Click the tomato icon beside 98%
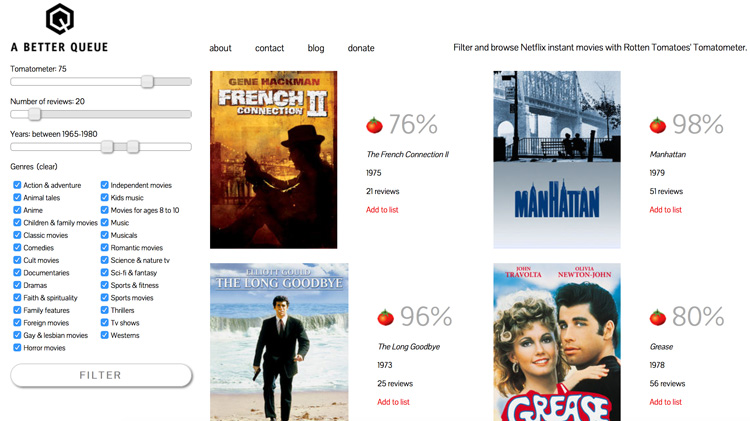 [658, 125]
